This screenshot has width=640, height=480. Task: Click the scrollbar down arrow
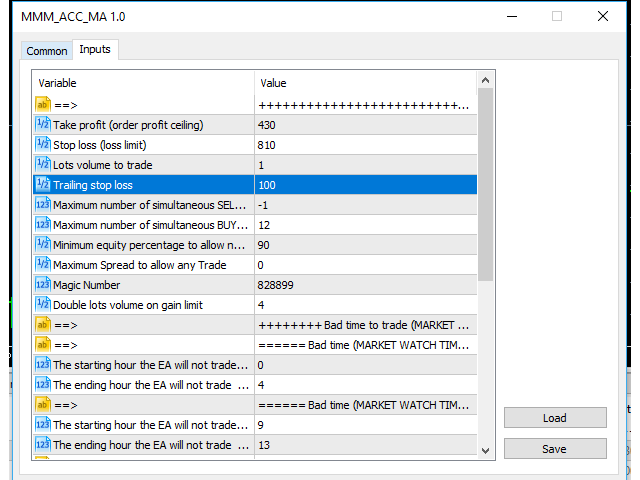(x=485, y=451)
